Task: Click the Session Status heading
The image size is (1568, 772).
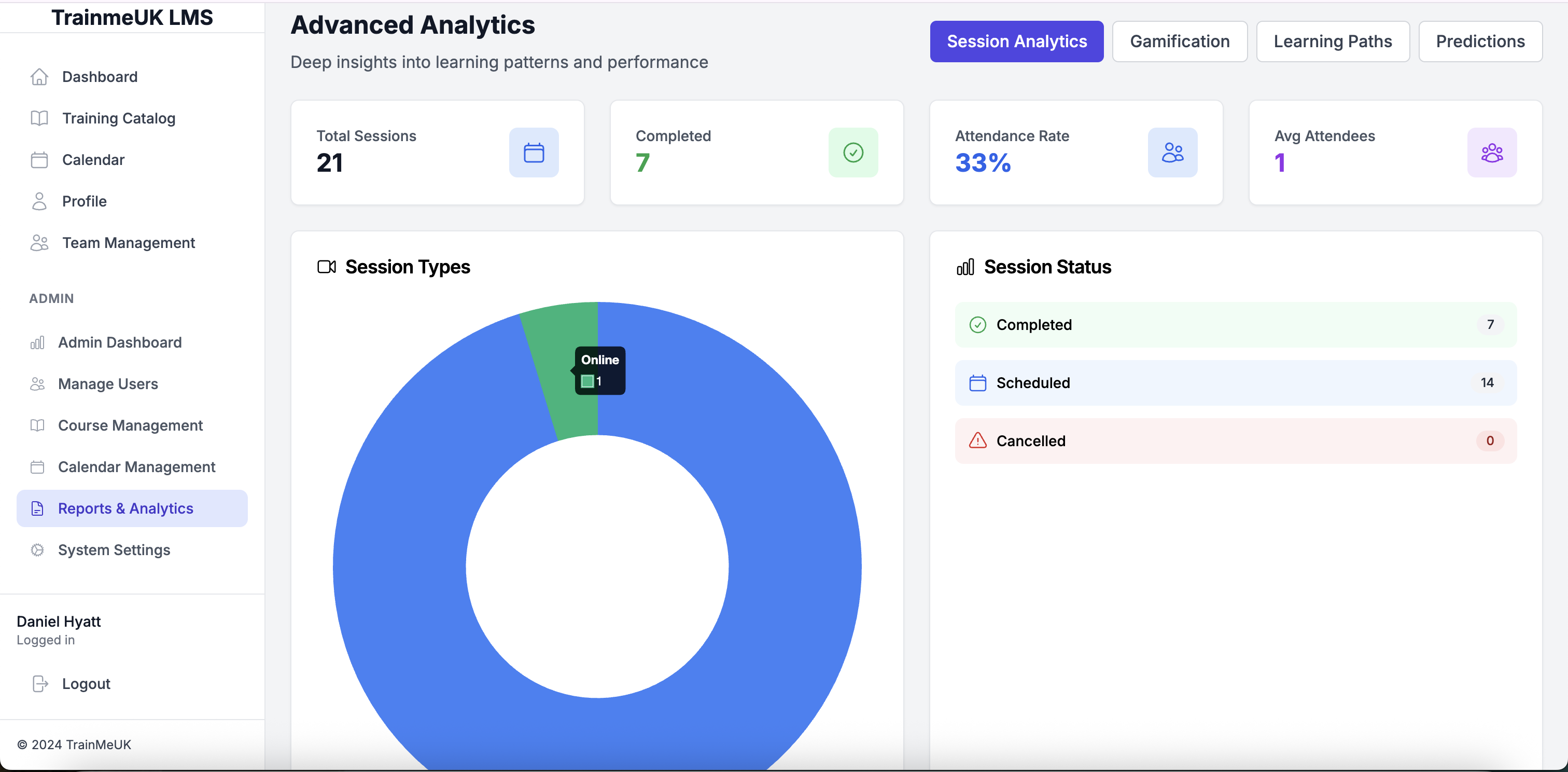Action: tap(1047, 267)
